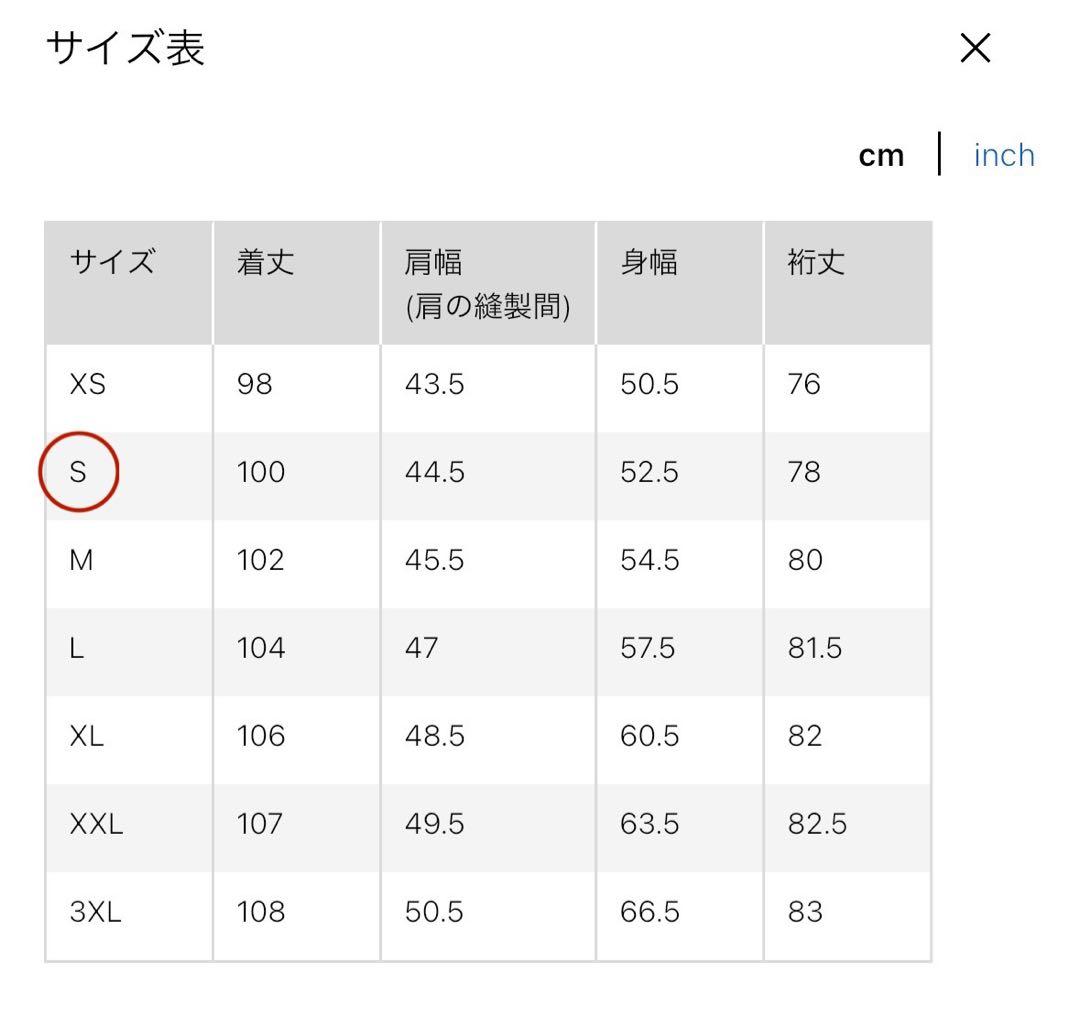Click the L size label

[78, 648]
